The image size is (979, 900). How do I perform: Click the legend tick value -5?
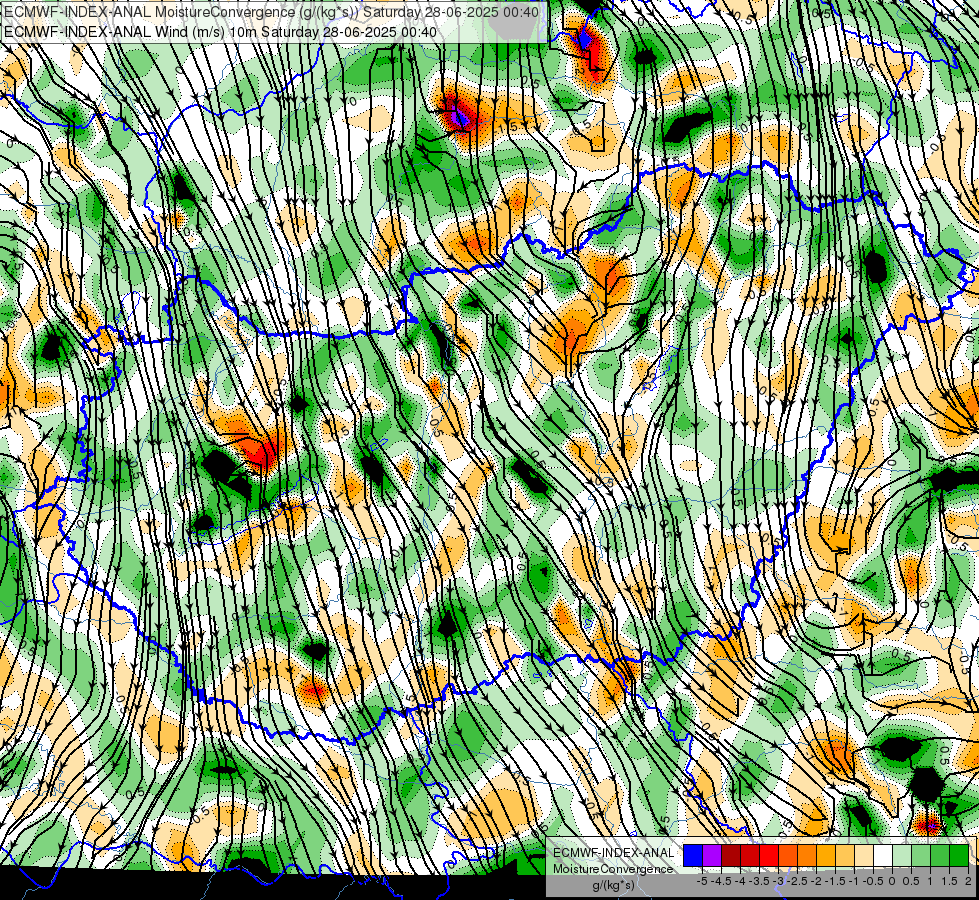(702, 881)
